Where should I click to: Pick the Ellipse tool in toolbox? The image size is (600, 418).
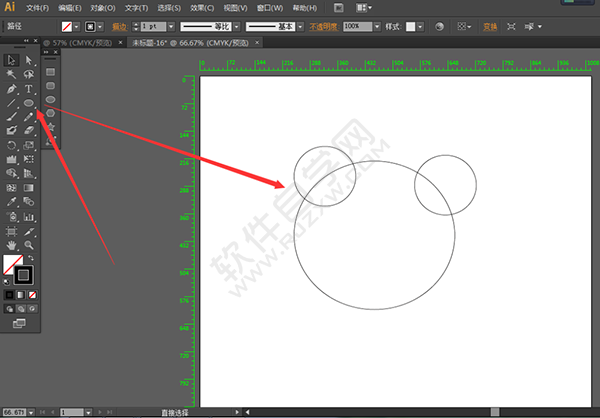pos(29,103)
